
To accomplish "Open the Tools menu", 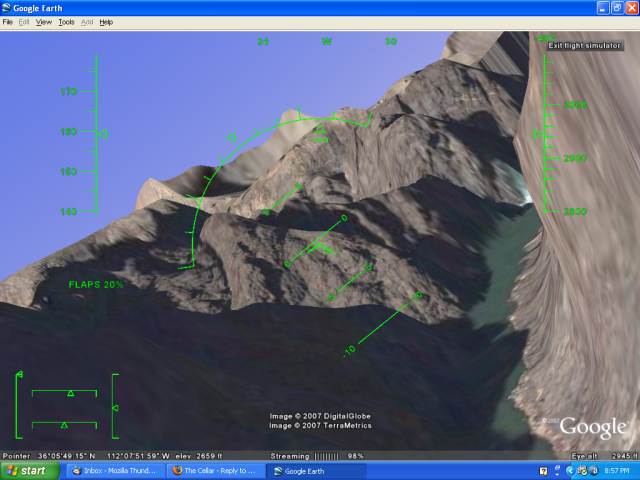I will coord(66,22).
